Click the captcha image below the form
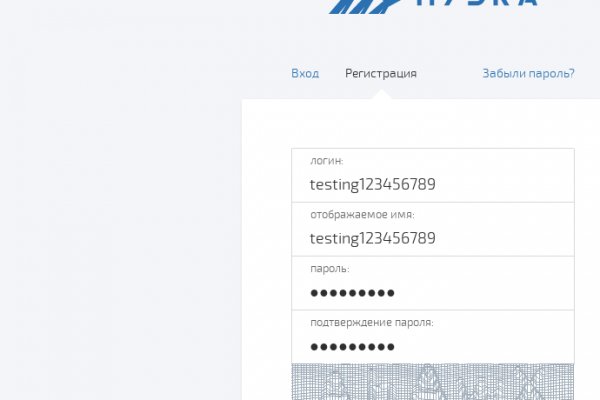Viewport: 600px width, 400px height. point(432,382)
